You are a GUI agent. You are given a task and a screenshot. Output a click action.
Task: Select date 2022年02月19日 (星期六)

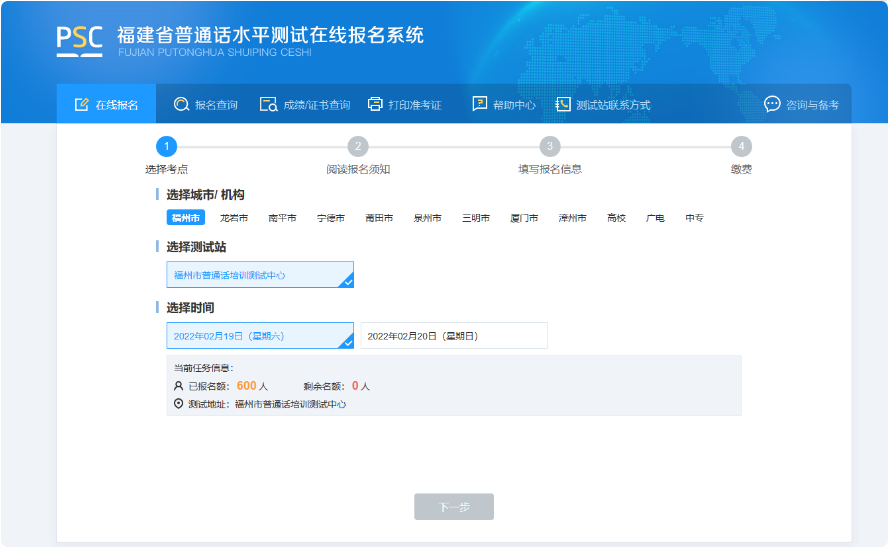tap(259, 336)
